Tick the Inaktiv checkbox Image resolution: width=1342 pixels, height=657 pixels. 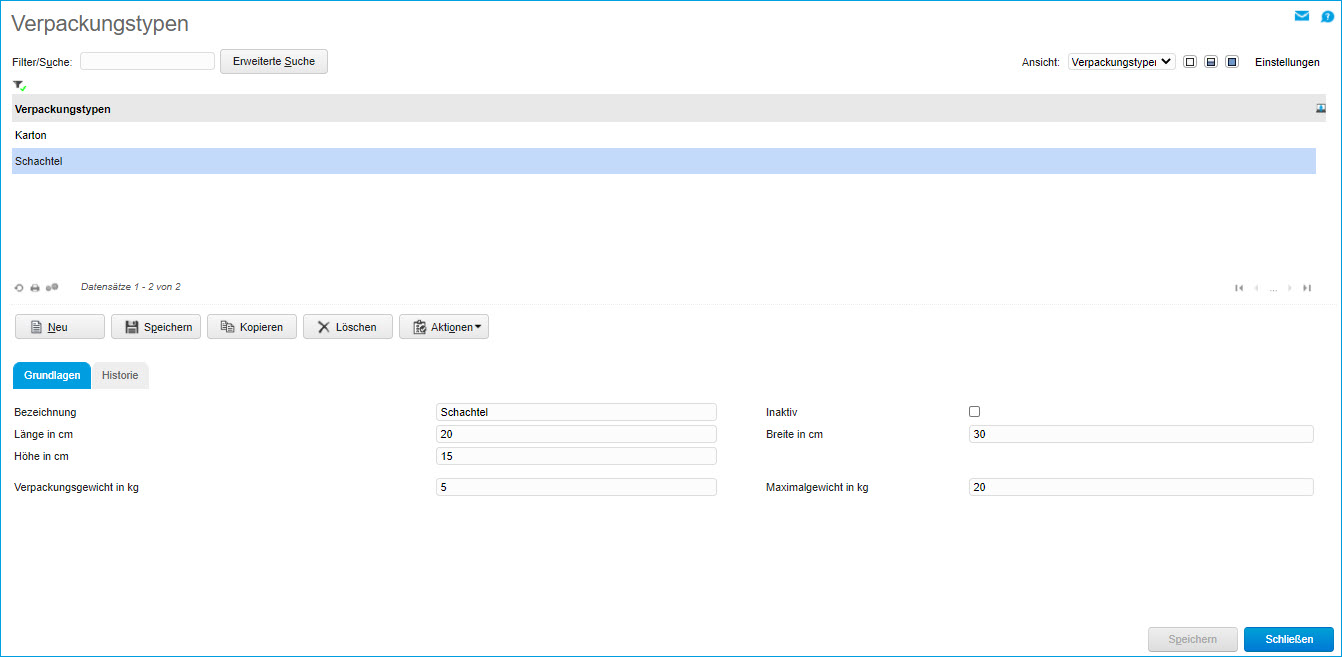(975, 412)
